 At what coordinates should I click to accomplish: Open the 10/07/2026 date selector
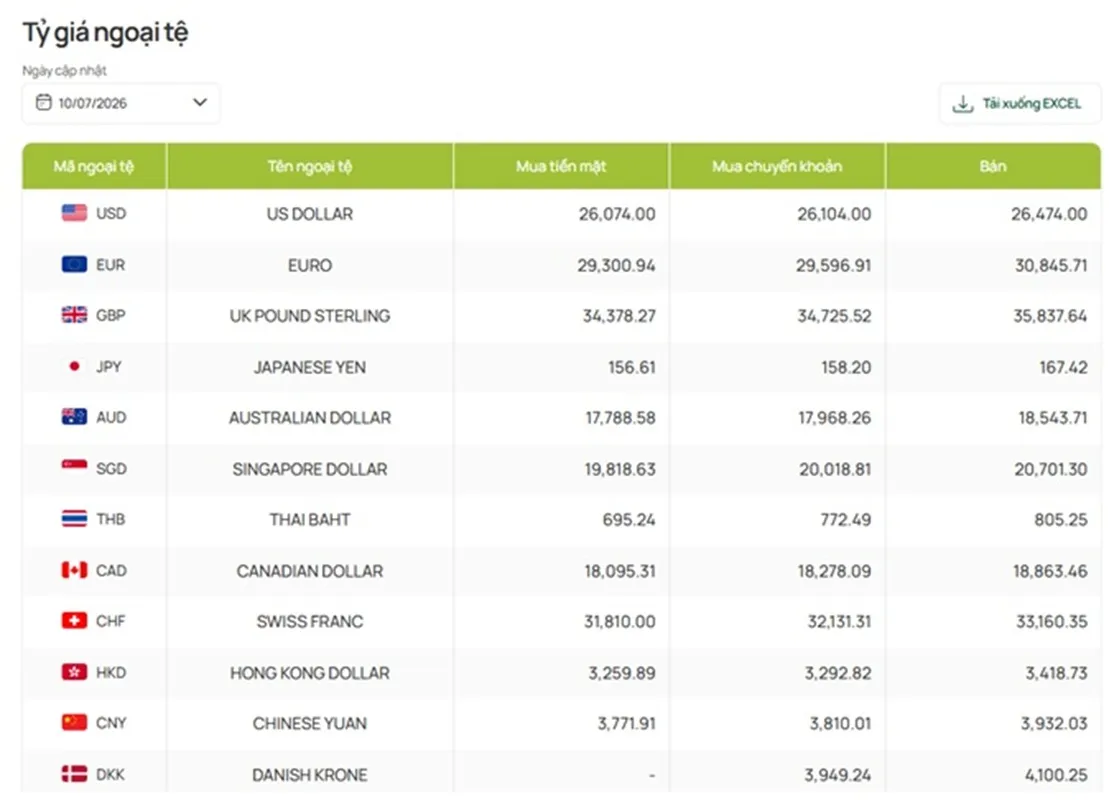[121, 103]
